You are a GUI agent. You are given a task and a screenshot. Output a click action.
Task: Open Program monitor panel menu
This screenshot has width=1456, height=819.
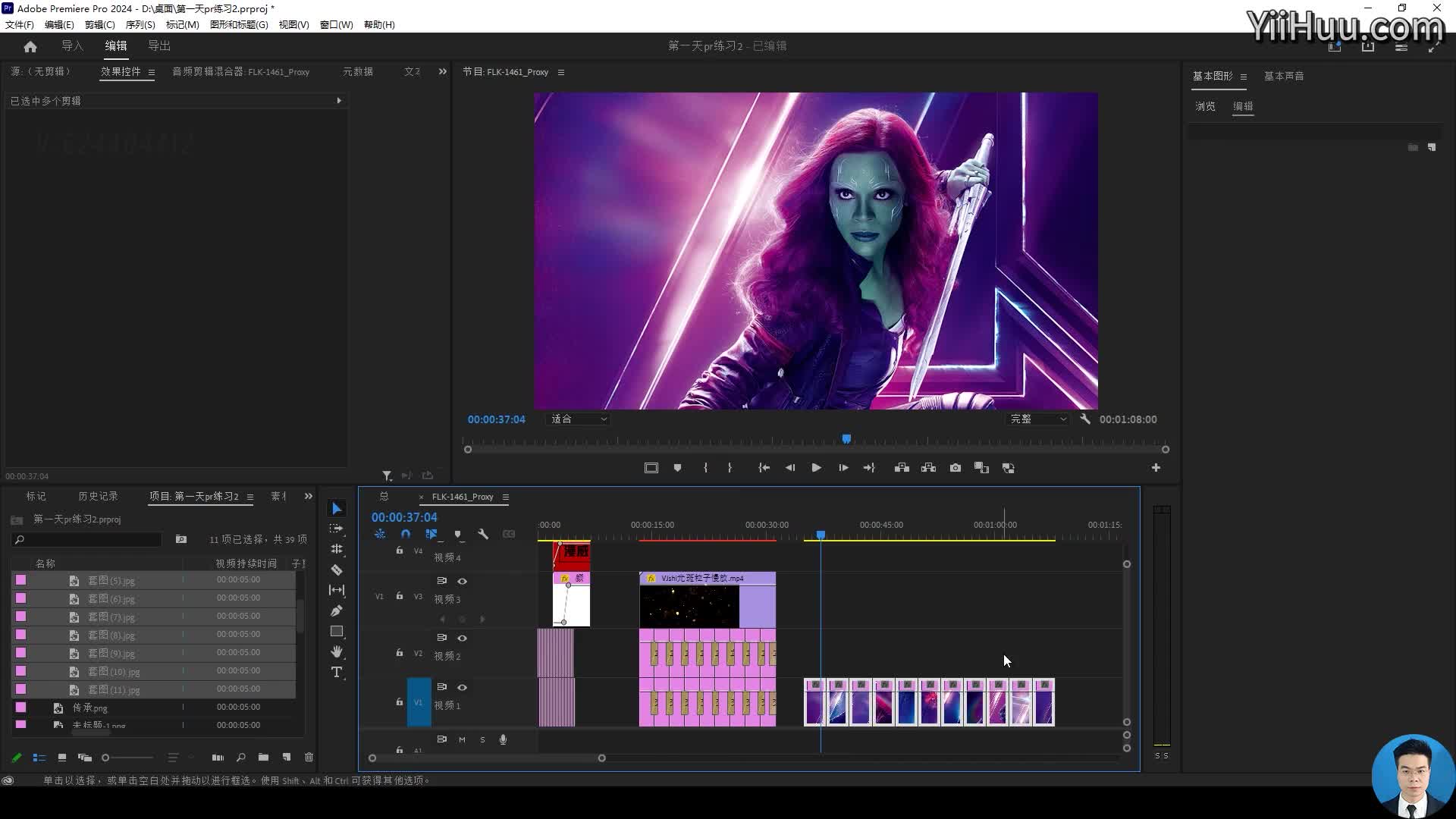pyautogui.click(x=561, y=72)
